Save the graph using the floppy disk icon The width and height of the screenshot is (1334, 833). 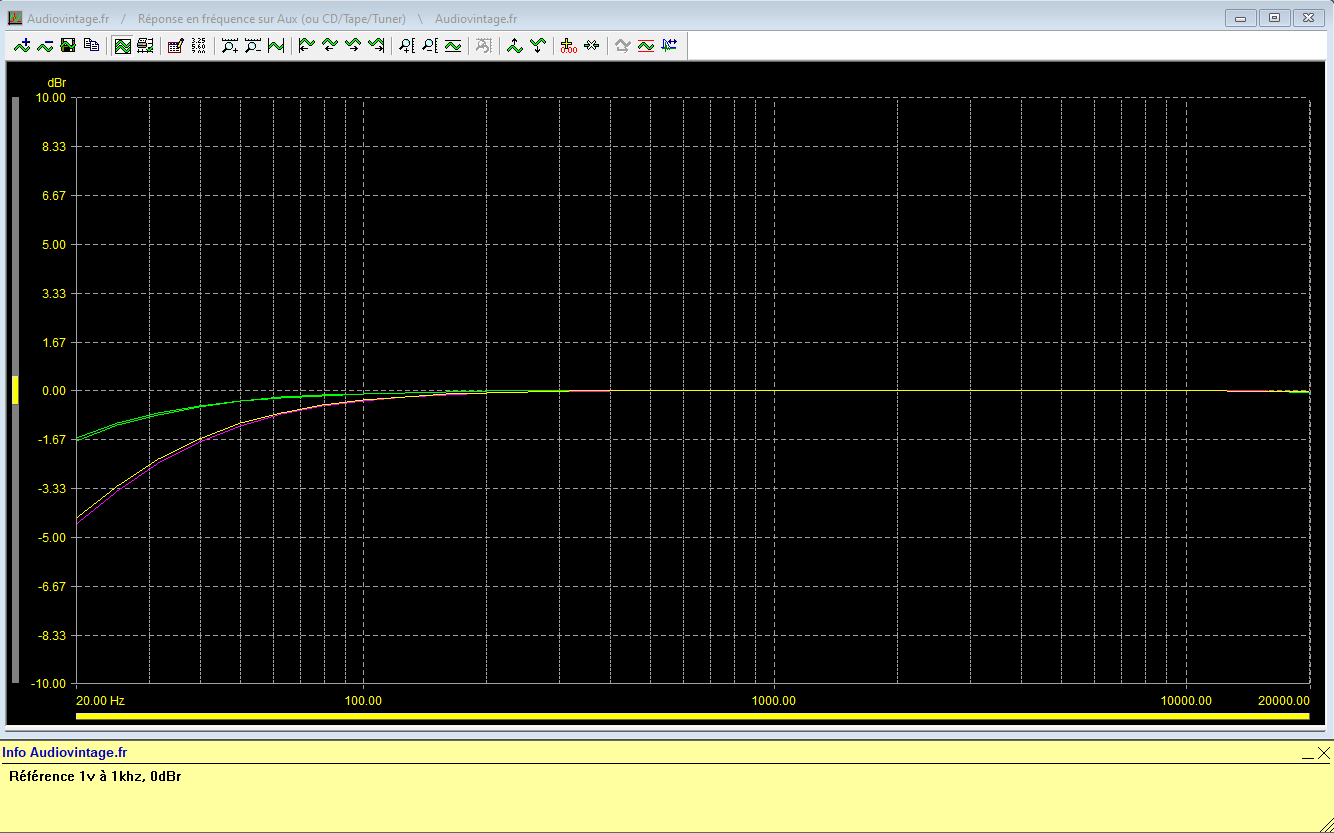[x=68, y=45]
